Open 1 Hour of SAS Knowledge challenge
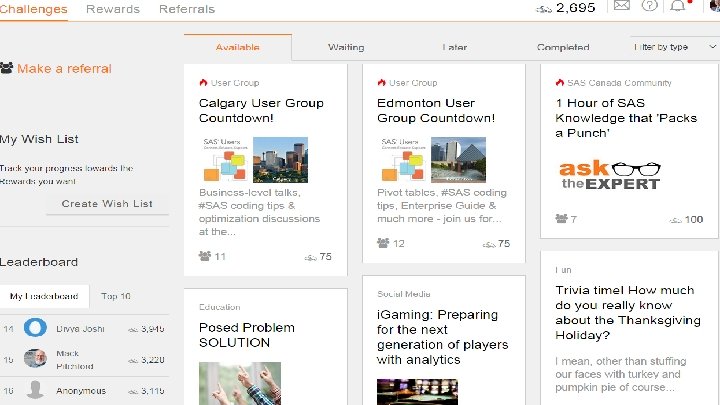 [626, 118]
